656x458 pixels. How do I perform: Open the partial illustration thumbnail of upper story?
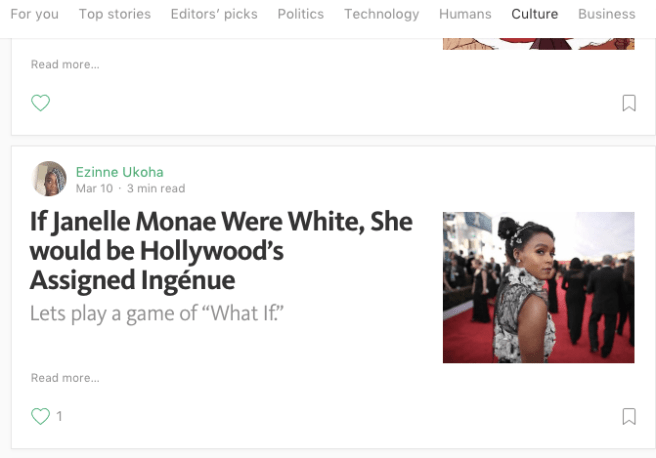[x=538, y=44]
